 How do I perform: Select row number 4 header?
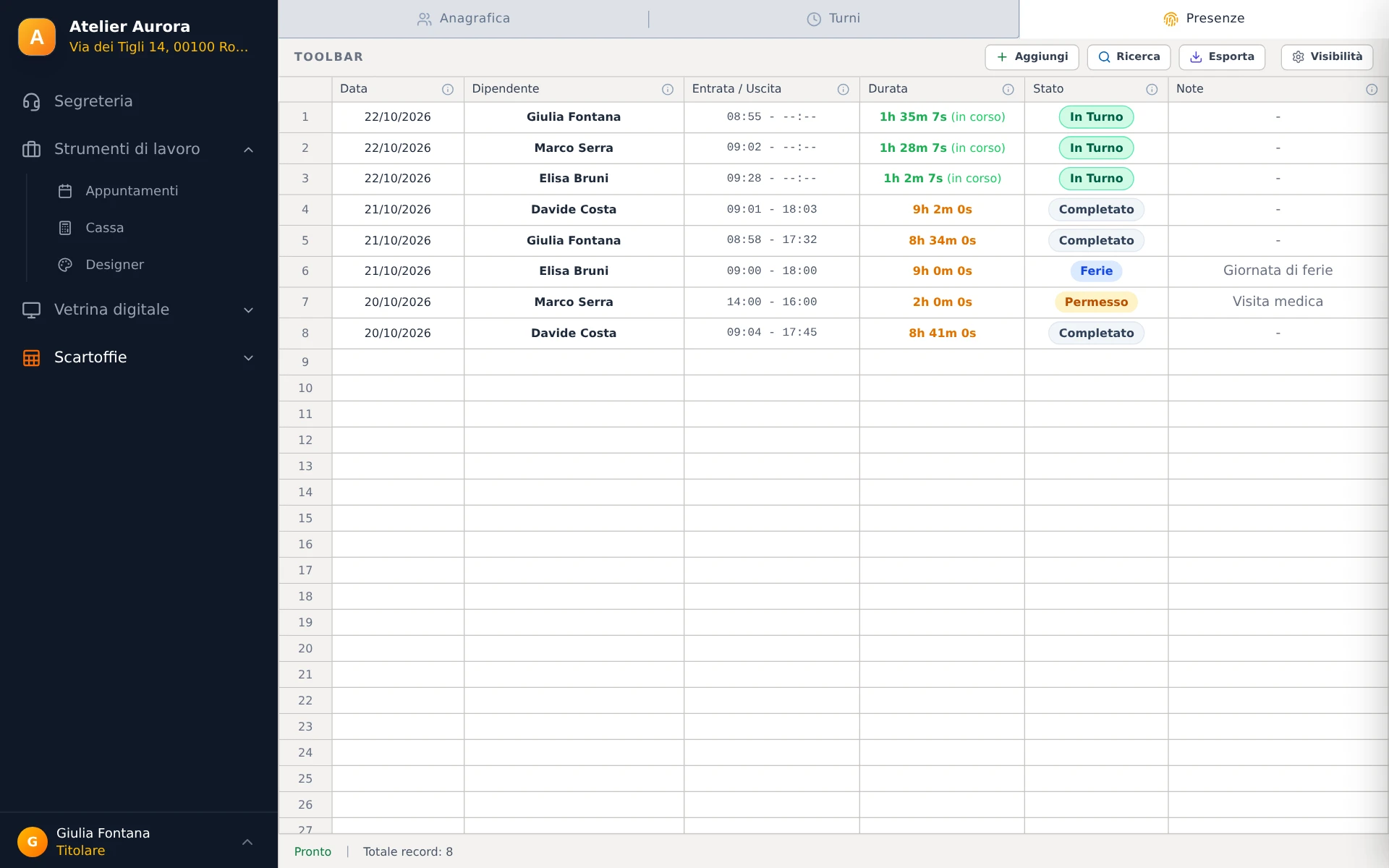coord(305,210)
